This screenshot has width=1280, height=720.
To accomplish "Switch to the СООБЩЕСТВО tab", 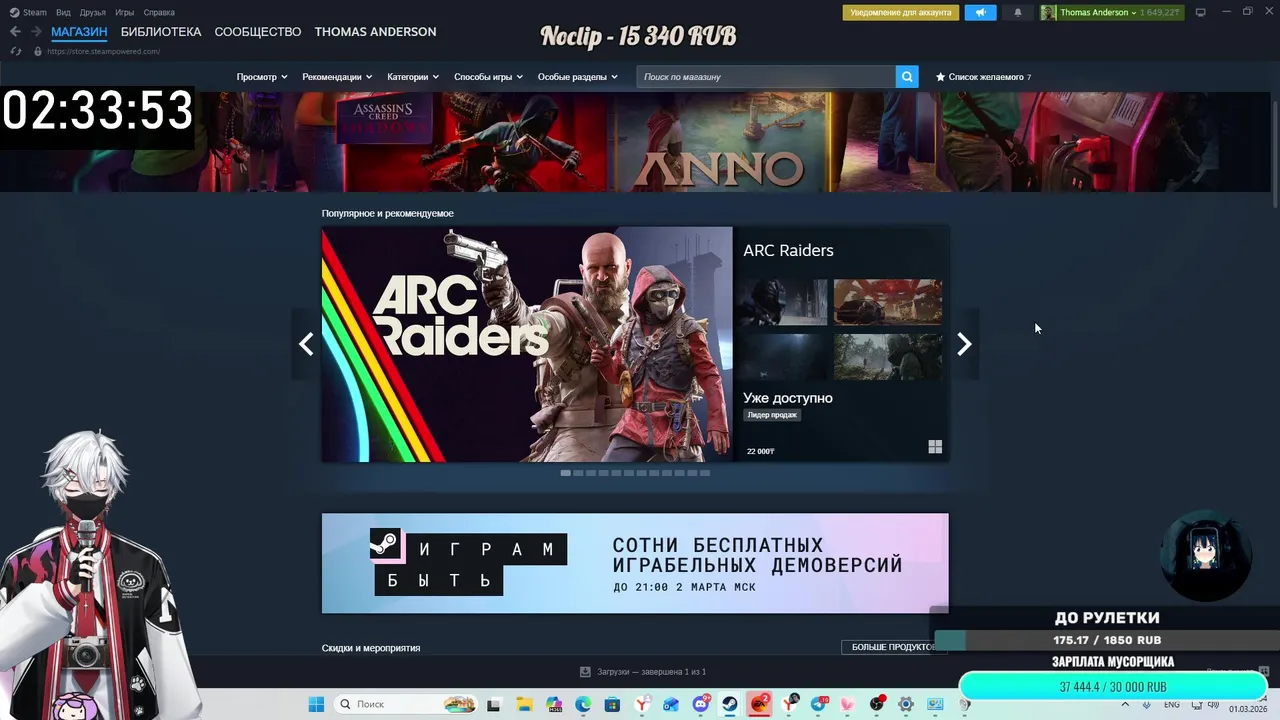I will point(258,32).
